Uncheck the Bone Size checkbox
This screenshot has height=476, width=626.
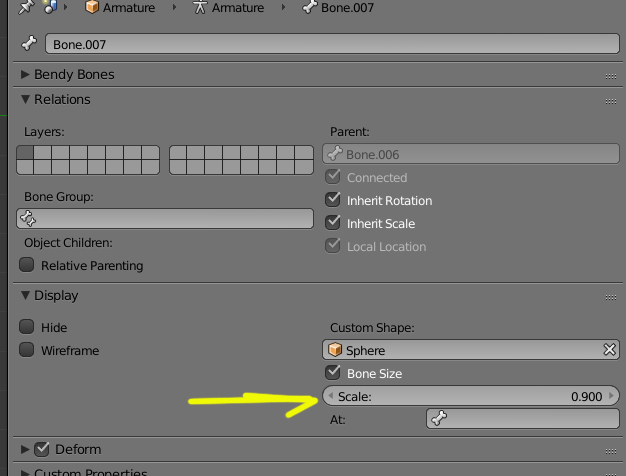coord(333,373)
